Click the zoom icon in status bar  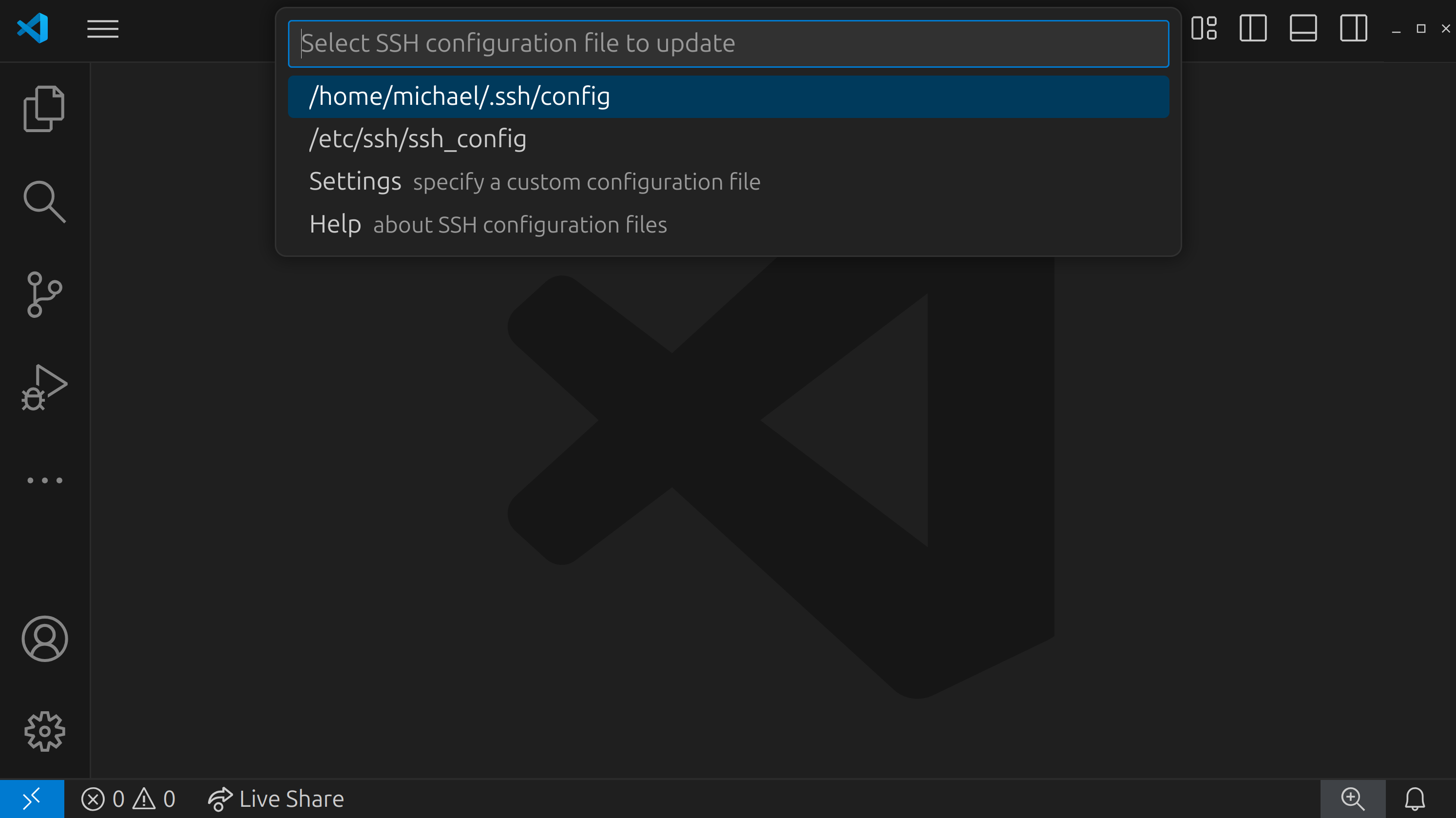[1353, 799]
